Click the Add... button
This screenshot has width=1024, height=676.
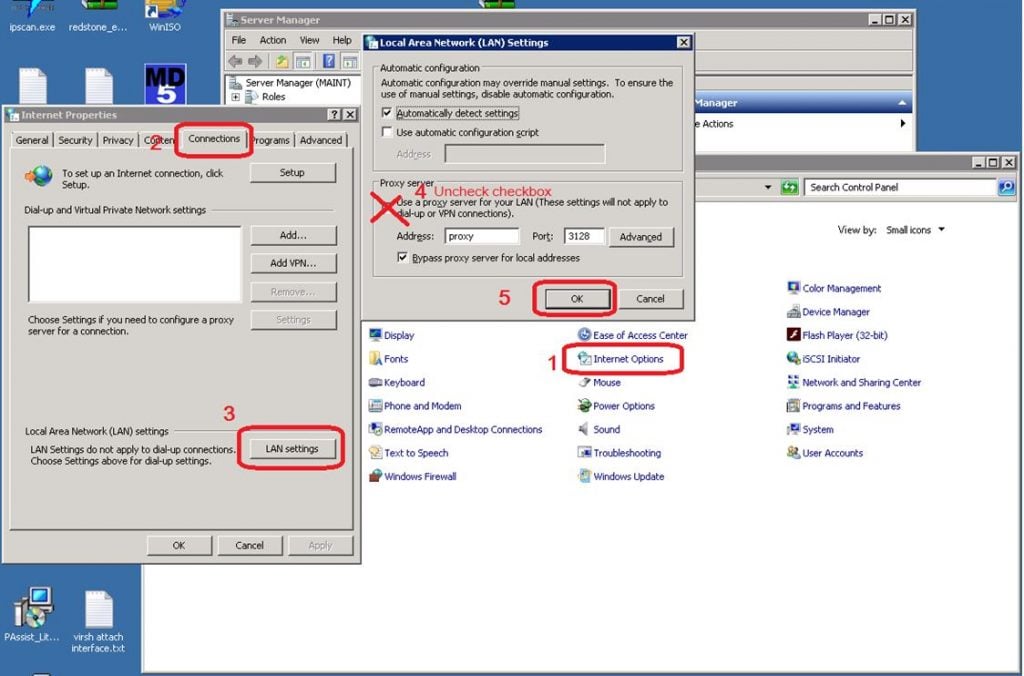point(293,235)
